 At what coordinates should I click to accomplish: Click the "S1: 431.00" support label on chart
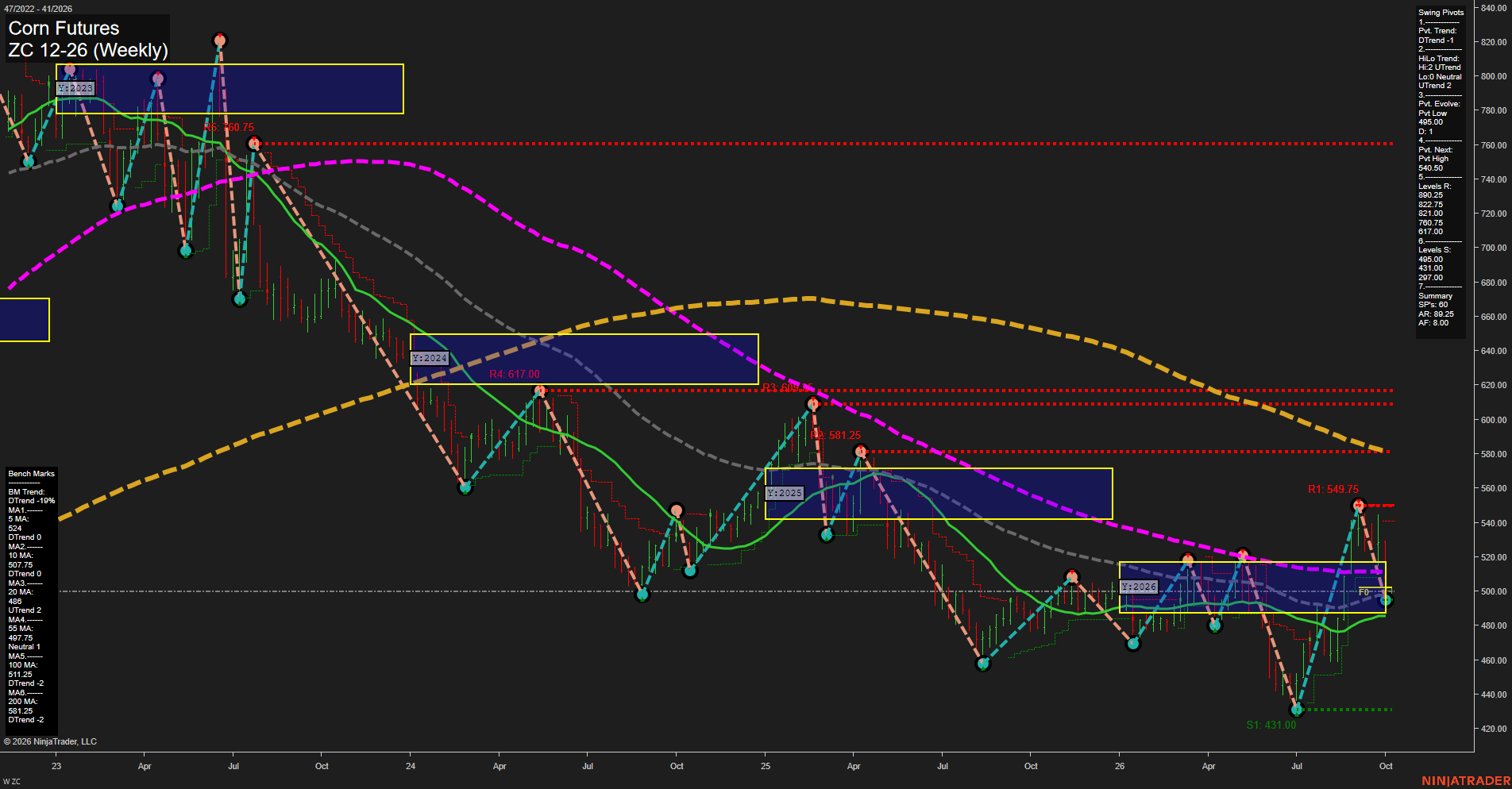click(1271, 725)
